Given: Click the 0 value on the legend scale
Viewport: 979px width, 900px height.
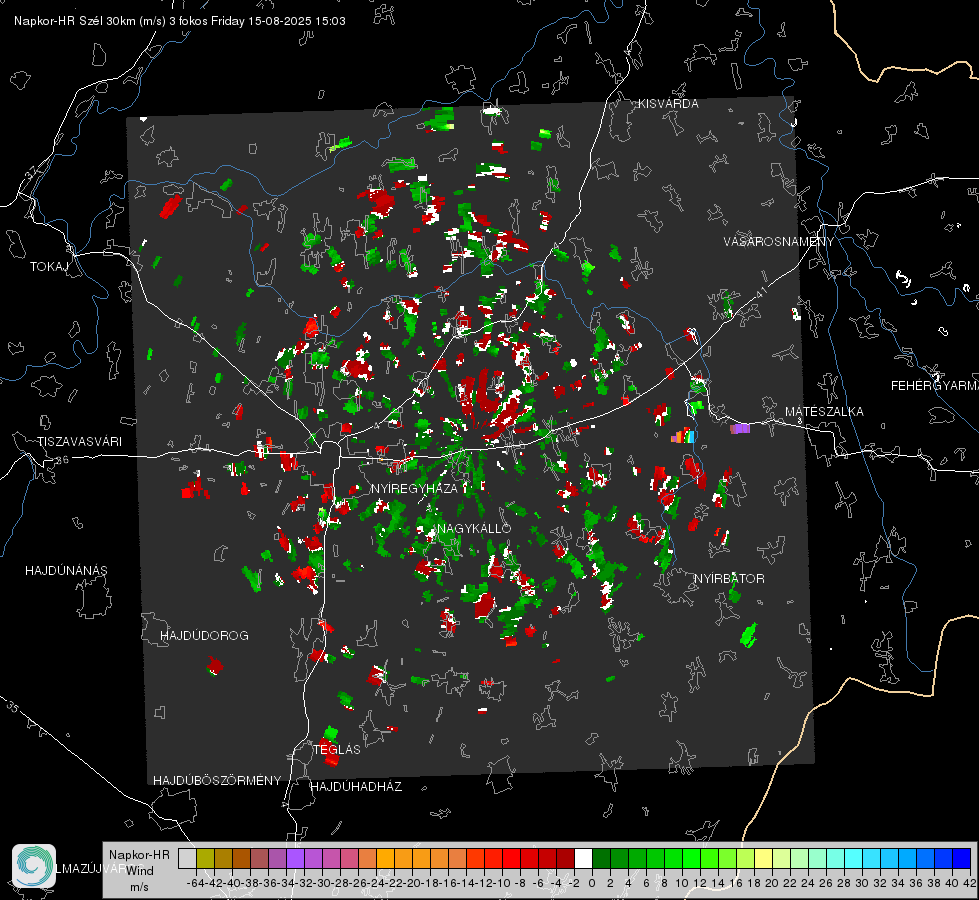Looking at the screenshot, I should [x=592, y=883].
